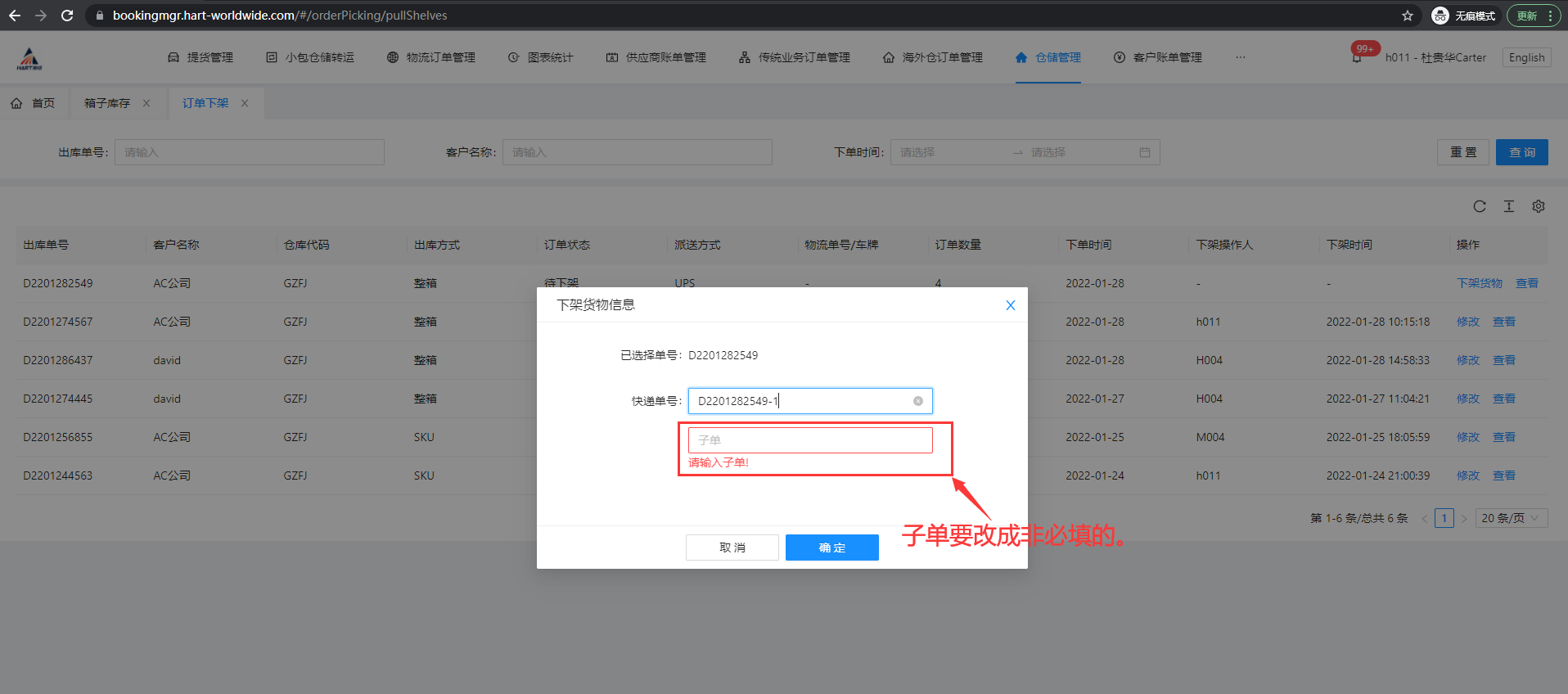This screenshot has height=694, width=1568.
Task: Expand the 20 条/页 page size dropdown
Action: (x=1511, y=518)
